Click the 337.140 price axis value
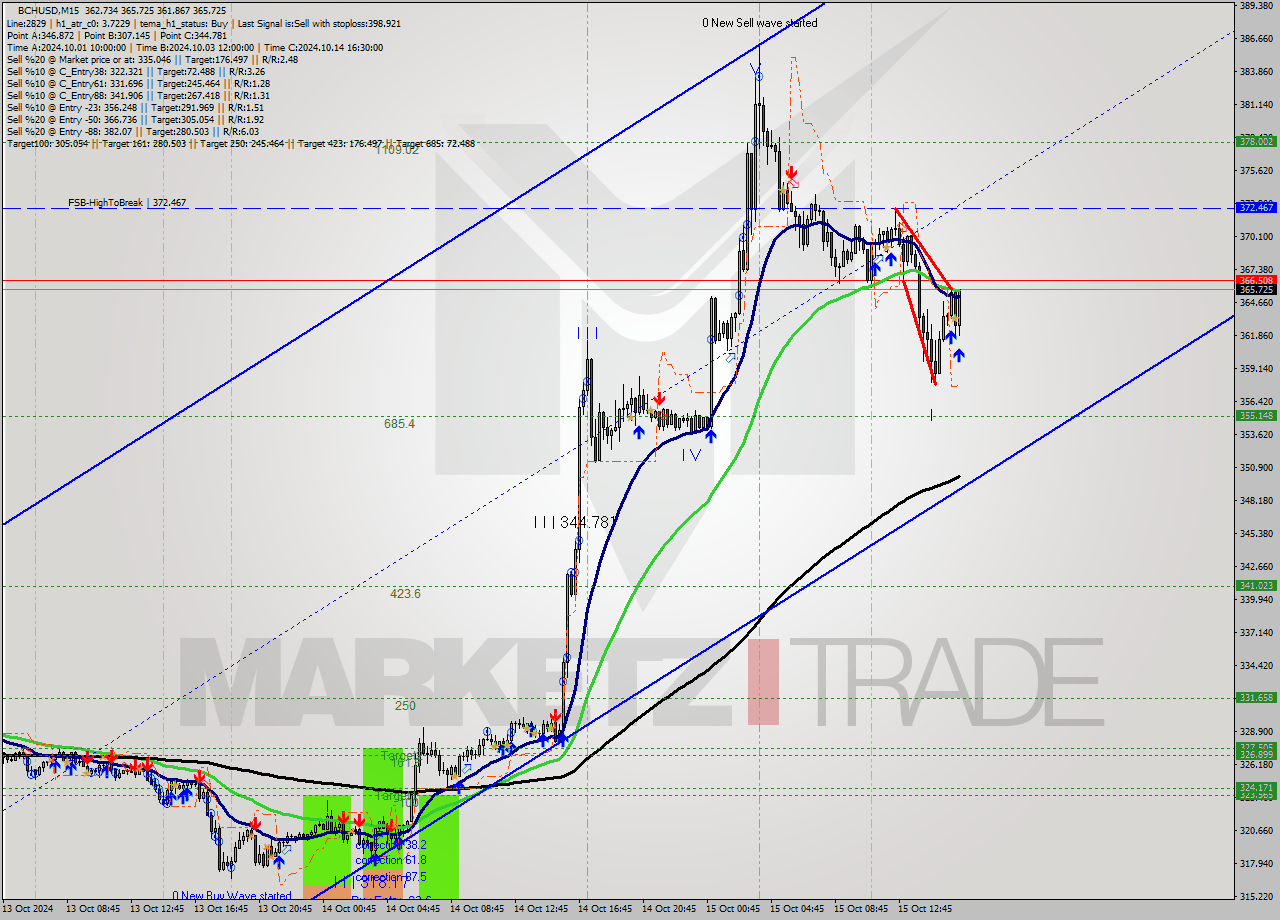Screen dimensions: 1280x920 [1256, 633]
